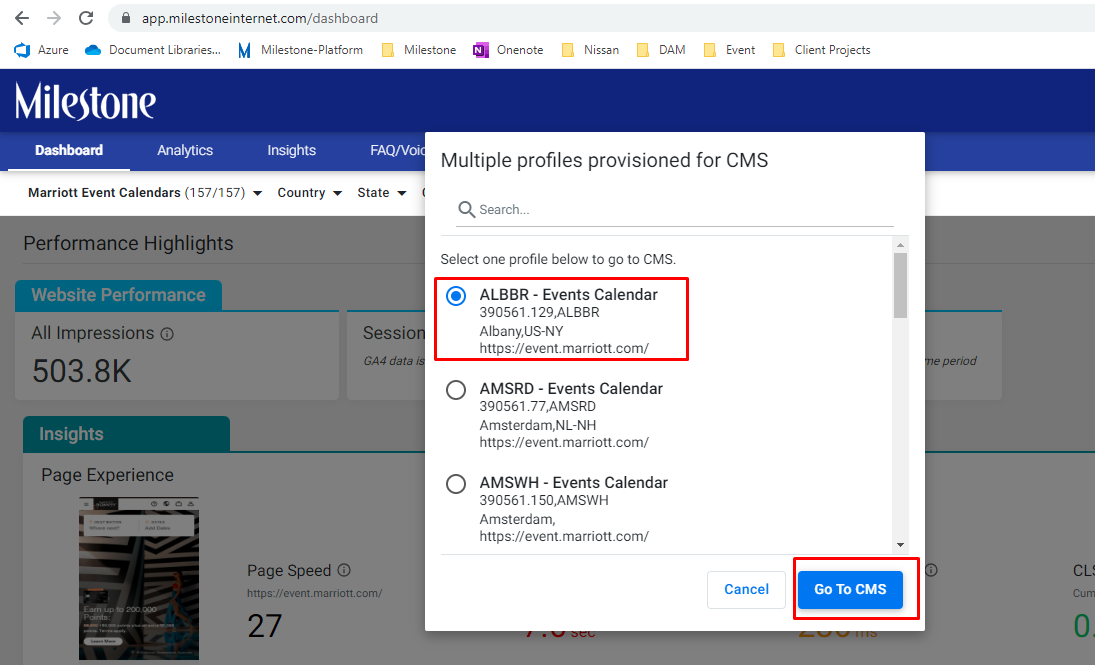The image size is (1095, 665).
Task: Open the Milestone bookmark folder
Action: (419, 50)
